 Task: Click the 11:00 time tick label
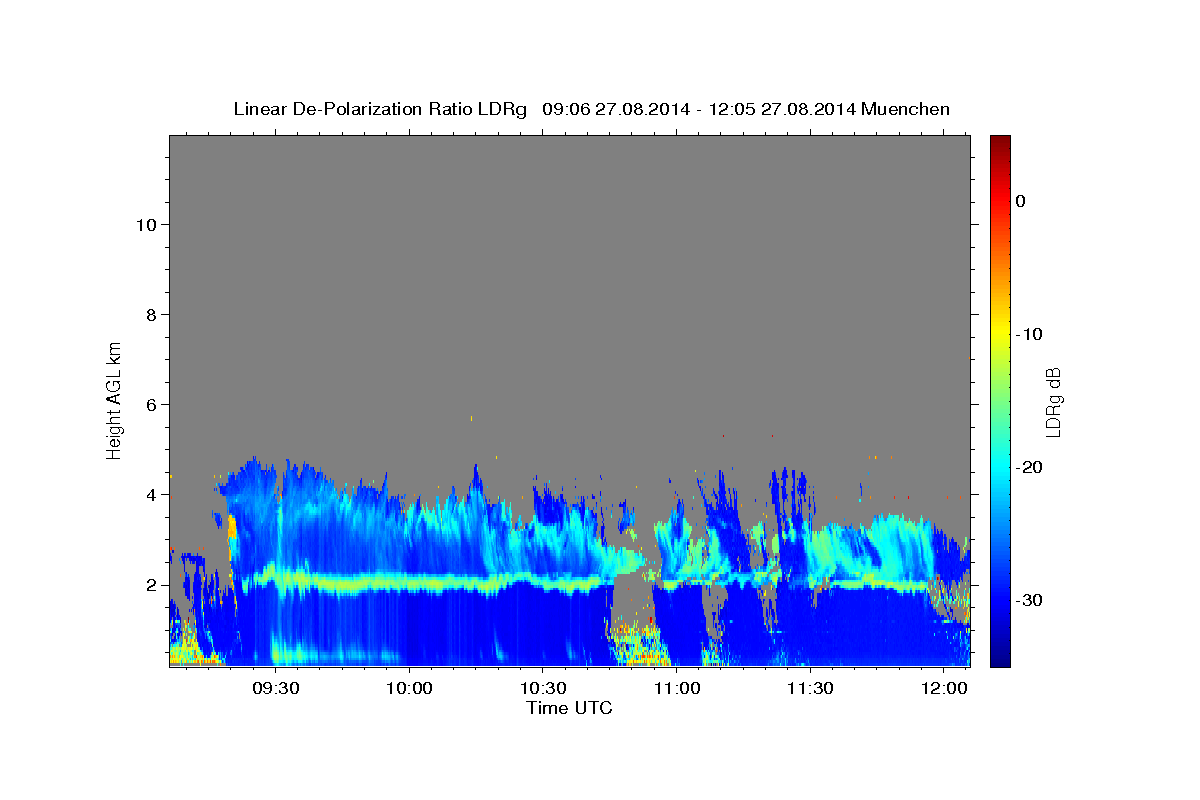pos(676,688)
